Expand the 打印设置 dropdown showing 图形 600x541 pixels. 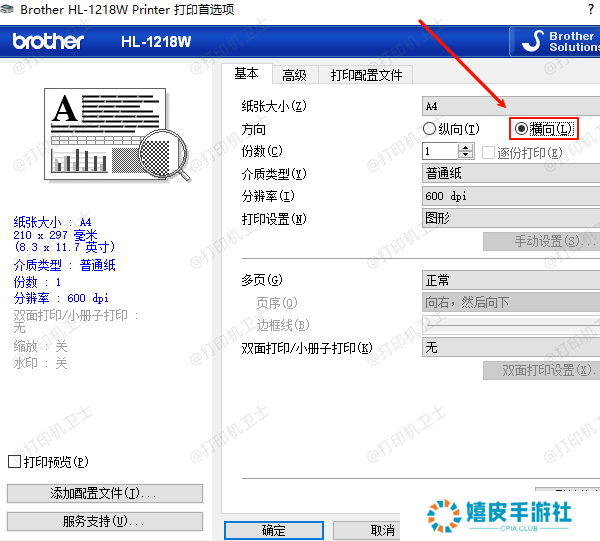coord(510,218)
